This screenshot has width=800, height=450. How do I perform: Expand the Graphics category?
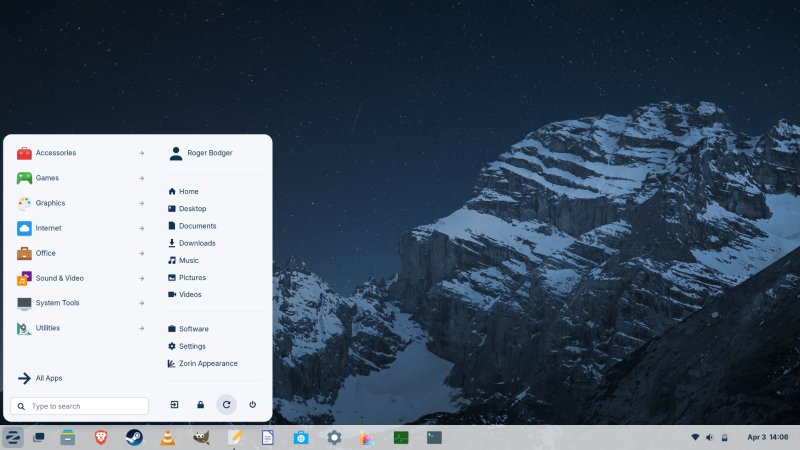click(x=80, y=203)
